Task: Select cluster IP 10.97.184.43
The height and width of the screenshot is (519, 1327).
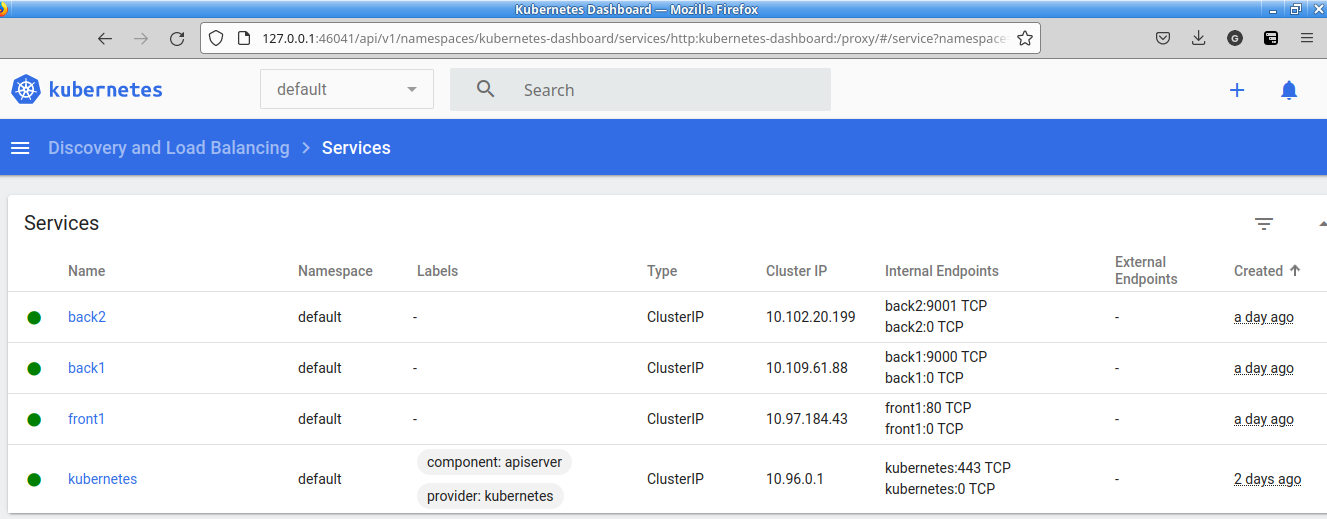Action: coord(807,419)
